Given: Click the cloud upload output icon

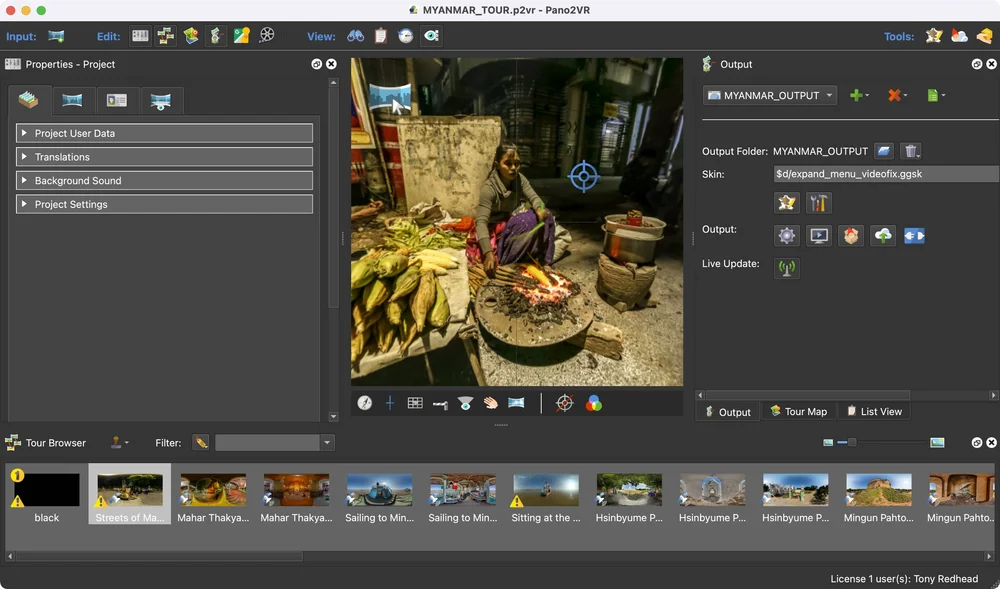Looking at the screenshot, I should point(882,236).
